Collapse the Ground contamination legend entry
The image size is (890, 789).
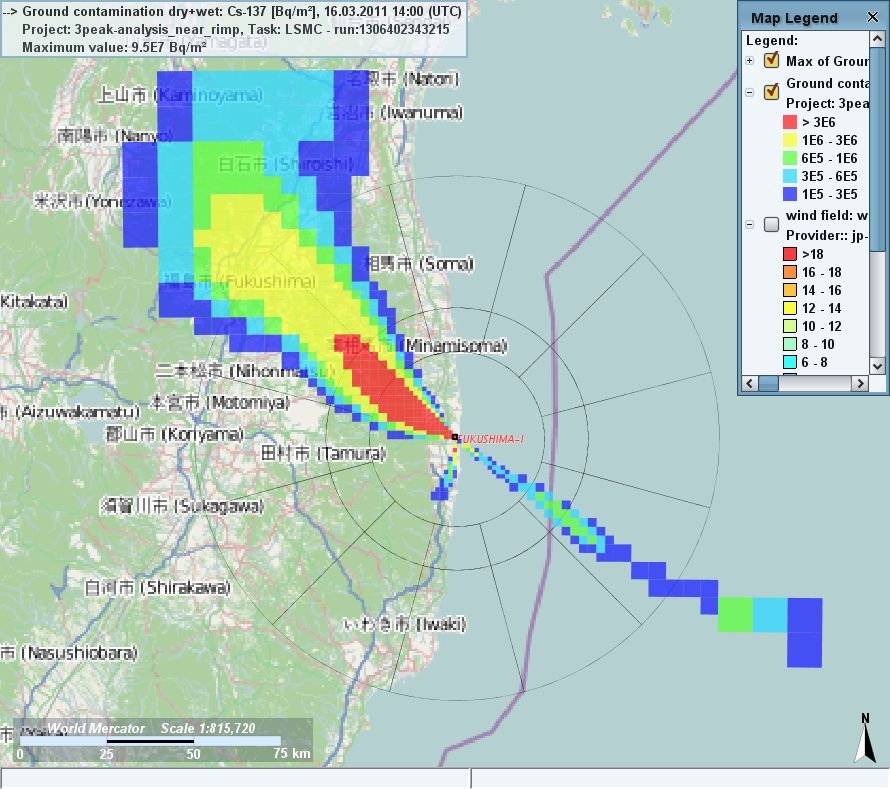click(751, 91)
